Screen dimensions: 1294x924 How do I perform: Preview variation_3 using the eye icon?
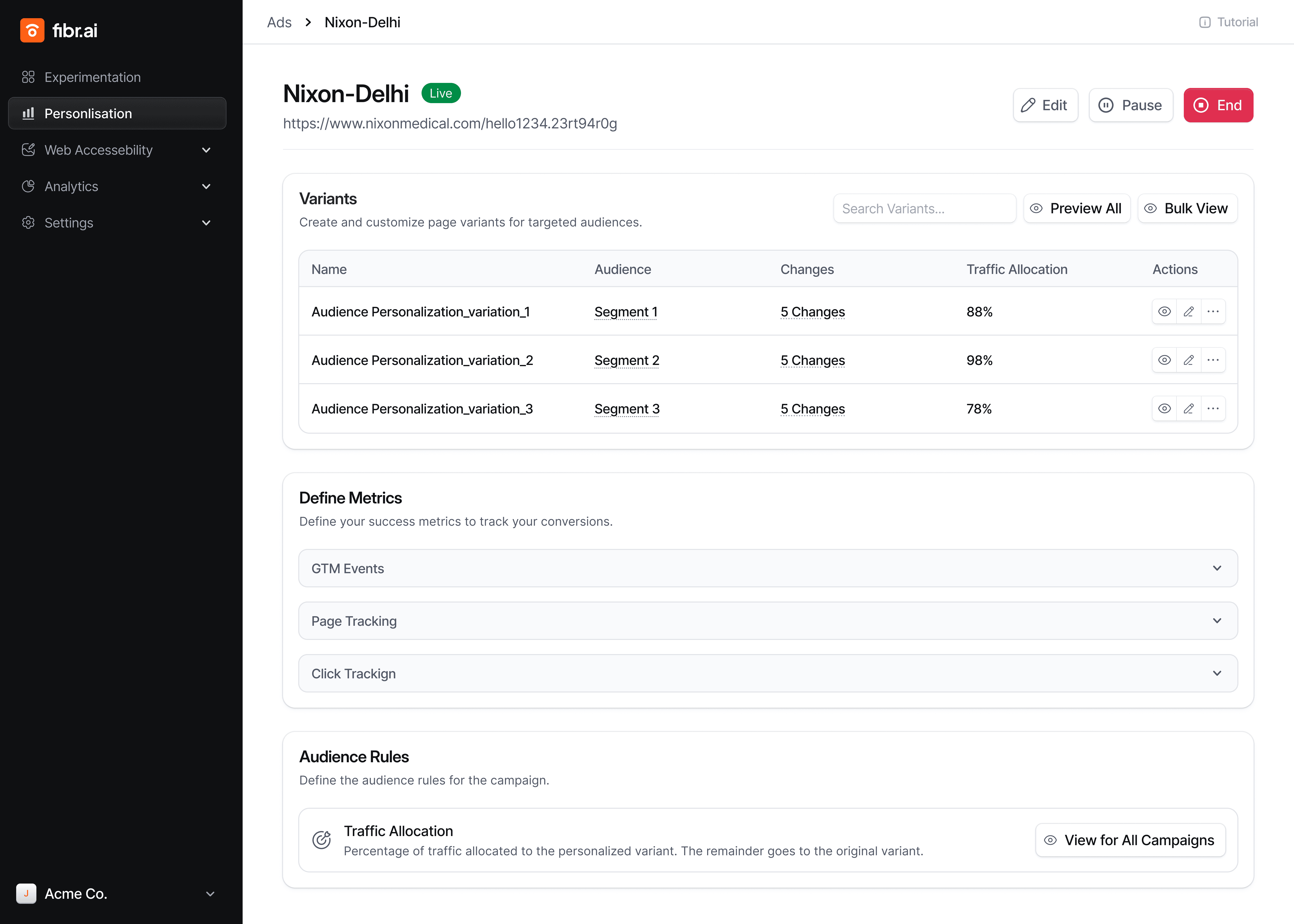pos(1164,408)
